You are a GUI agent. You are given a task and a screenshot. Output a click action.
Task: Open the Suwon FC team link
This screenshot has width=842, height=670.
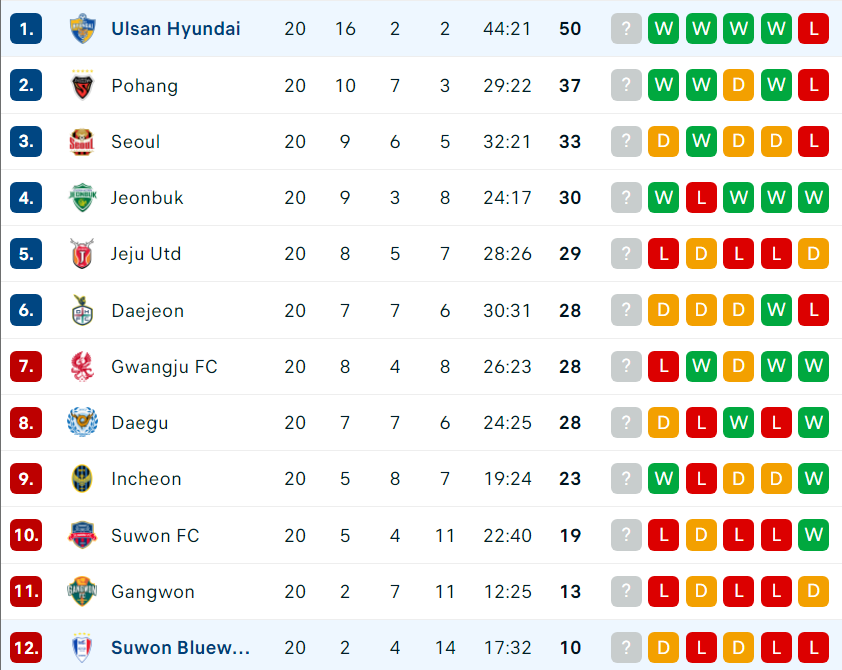pos(155,535)
